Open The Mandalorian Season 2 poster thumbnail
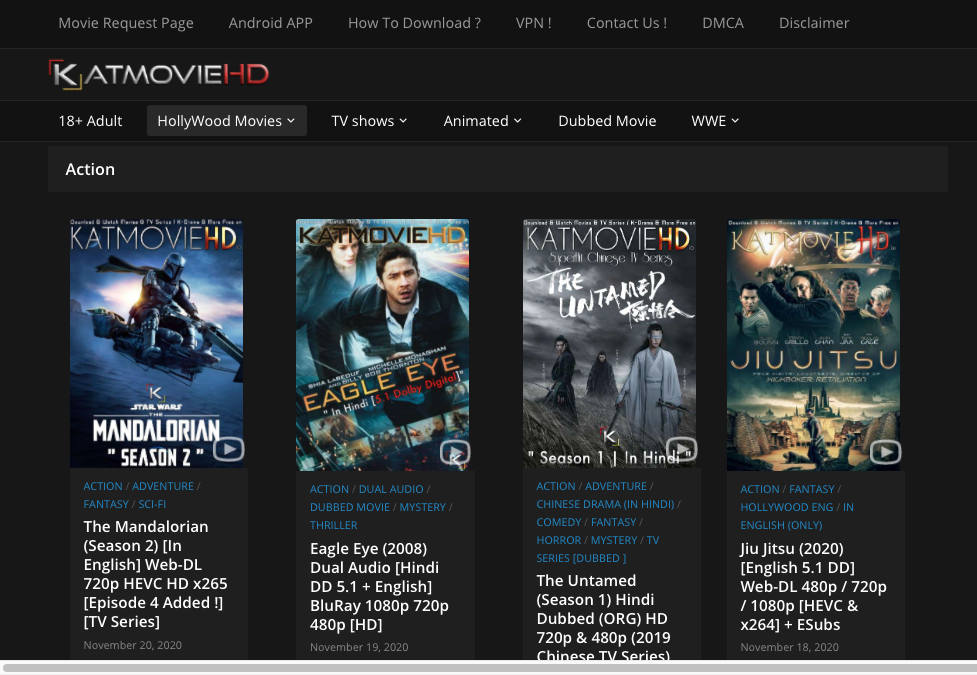This screenshot has height=675, width=977. 156,343
